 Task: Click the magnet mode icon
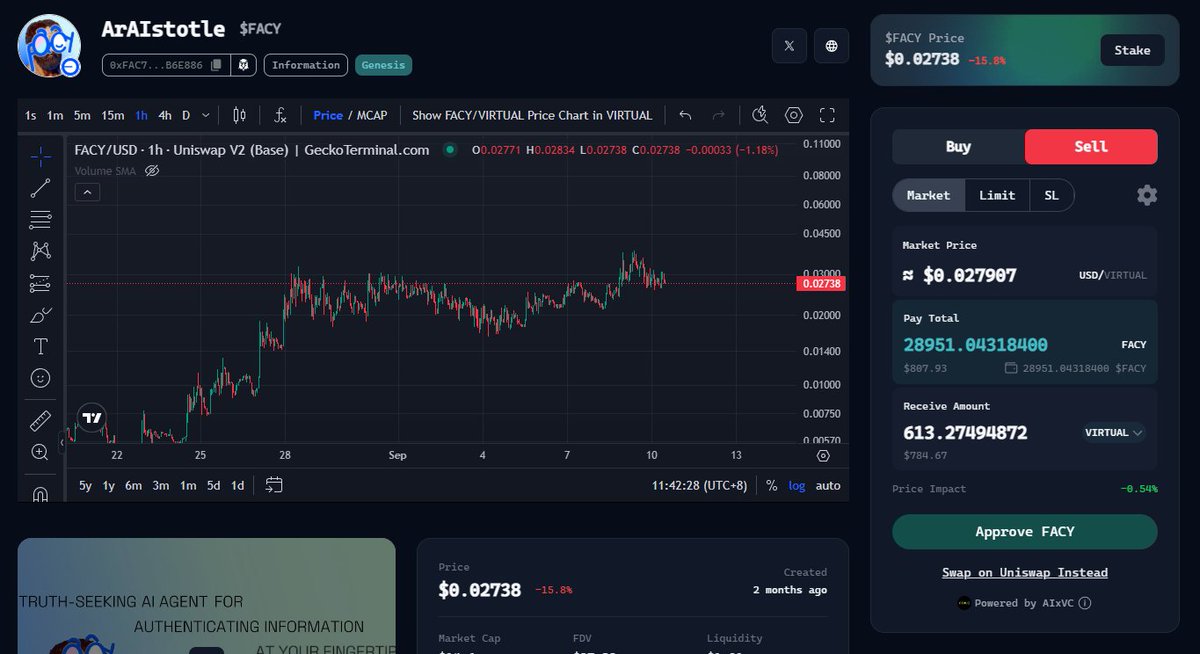[41, 493]
